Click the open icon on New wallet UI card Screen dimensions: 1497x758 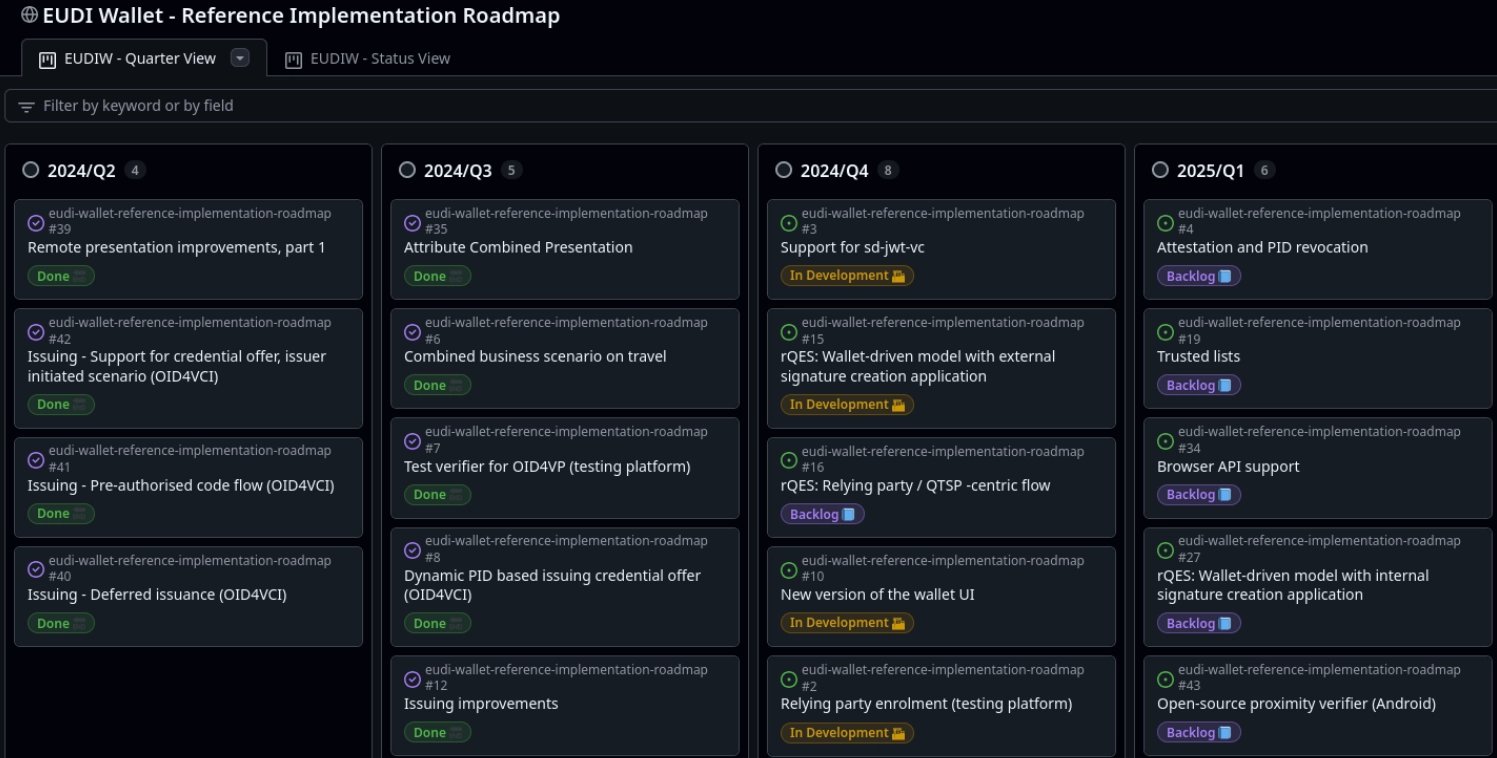(789, 570)
